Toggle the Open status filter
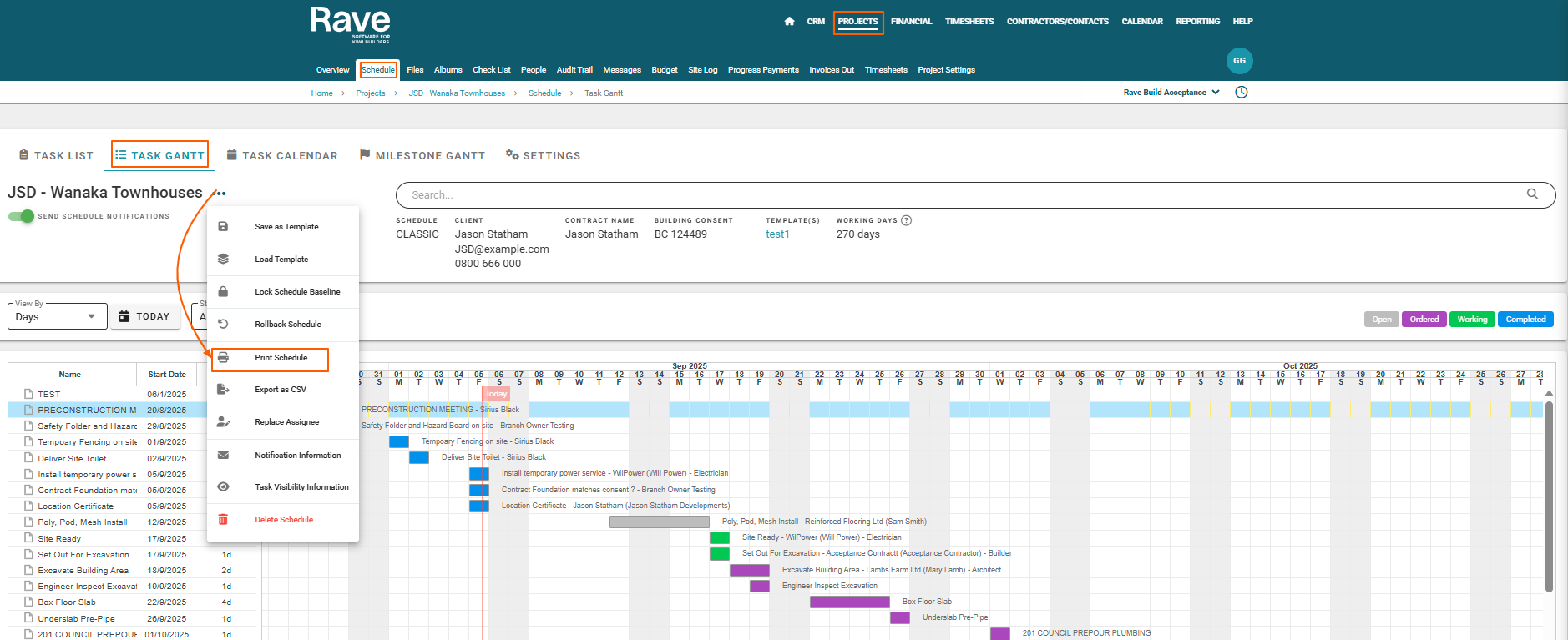Image resolution: width=1568 pixels, height=640 pixels. [1382, 320]
